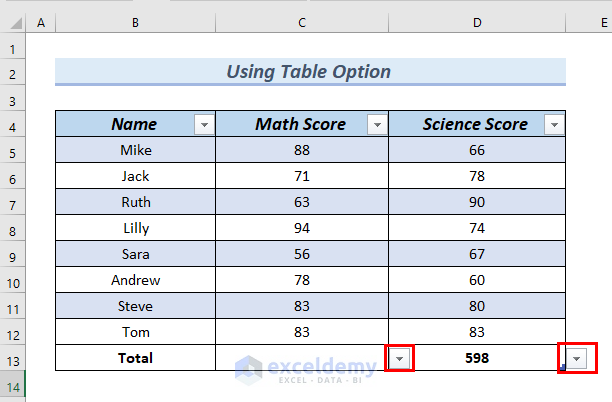
Task: Open the Math Score filter dropdown
Action: pos(377,125)
